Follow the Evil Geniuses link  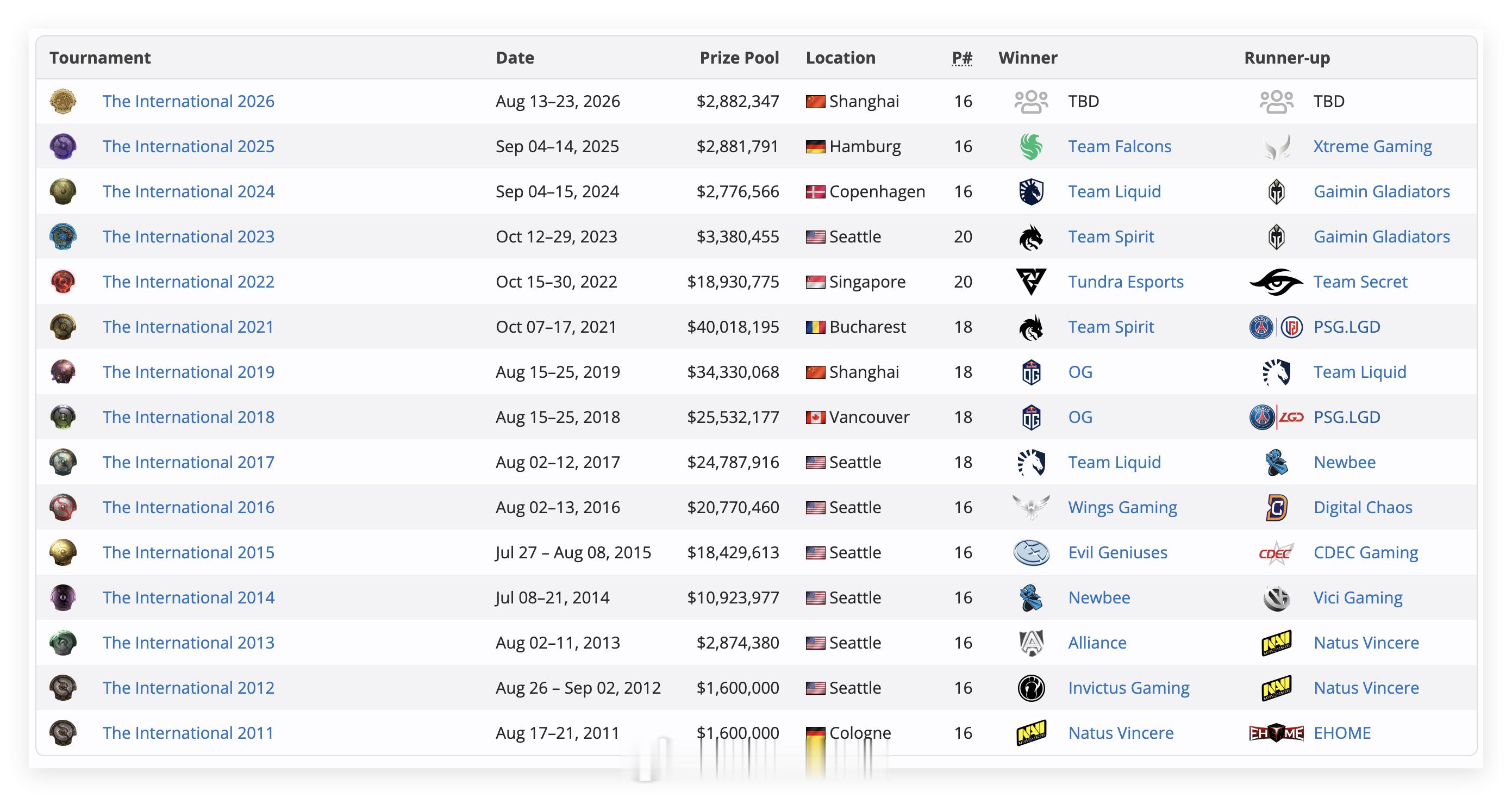1117,553
